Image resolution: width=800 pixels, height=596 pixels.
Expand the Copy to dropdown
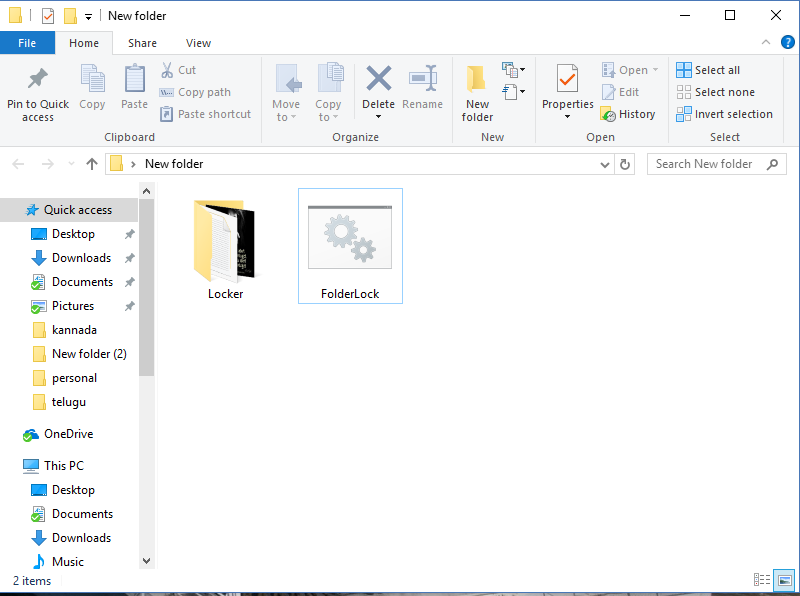(x=328, y=95)
